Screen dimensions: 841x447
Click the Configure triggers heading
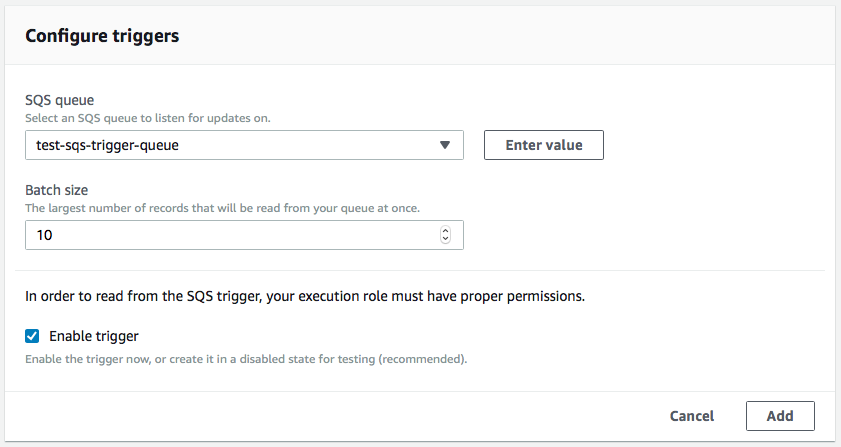[102, 36]
